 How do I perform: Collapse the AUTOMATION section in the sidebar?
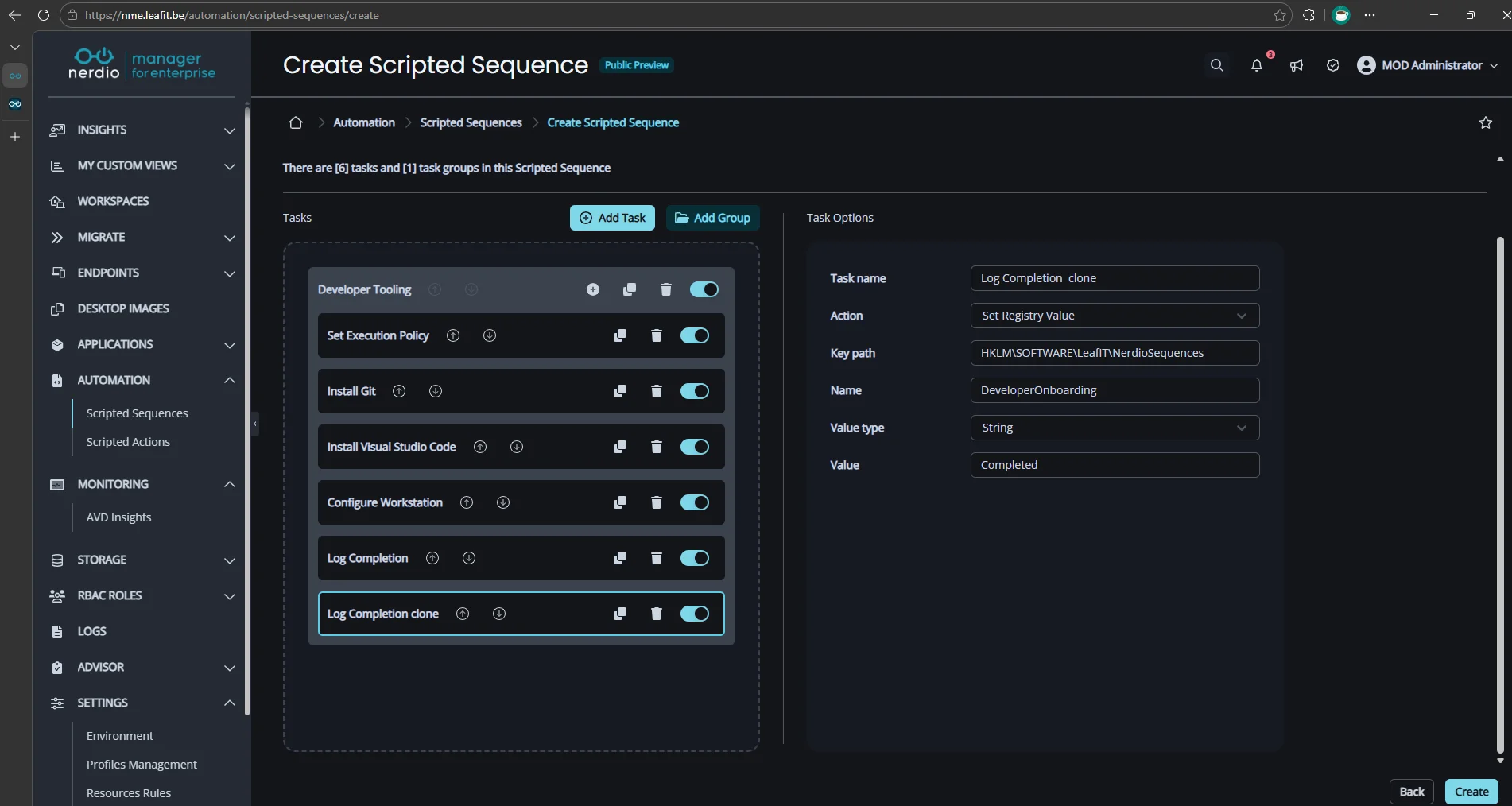tap(230, 380)
